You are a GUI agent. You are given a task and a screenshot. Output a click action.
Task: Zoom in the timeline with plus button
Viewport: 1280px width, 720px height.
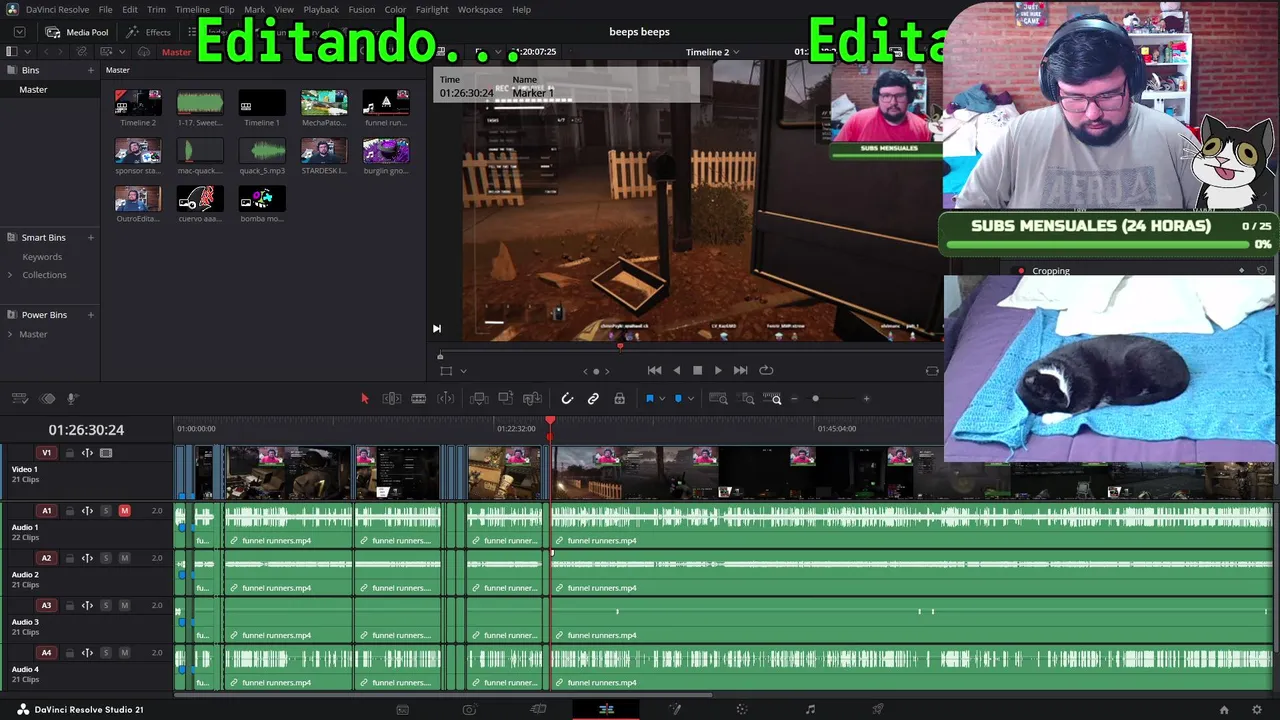point(866,399)
